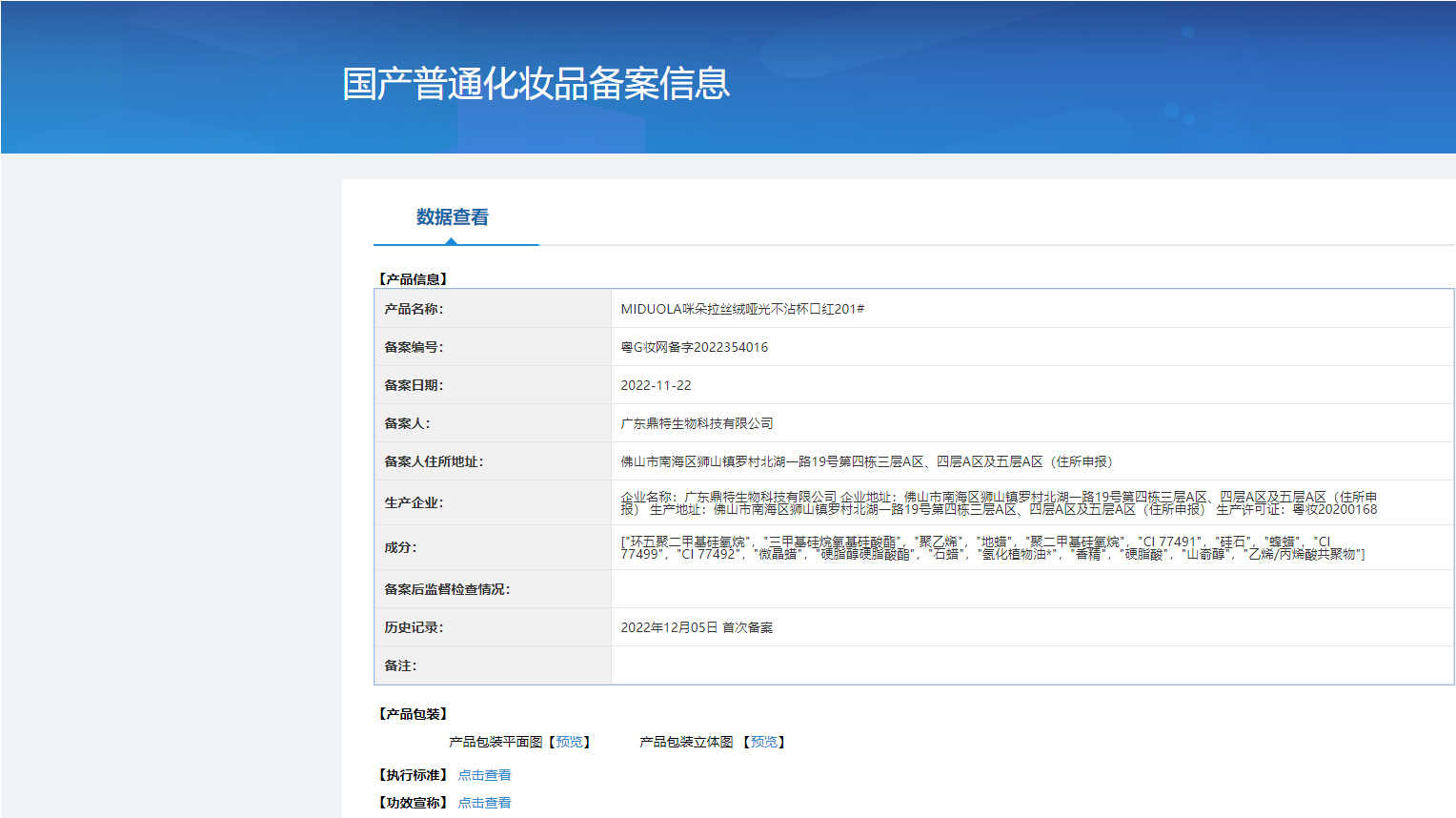Click the empty 备注 value cell
The image size is (1456, 818).
pos(1032,665)
